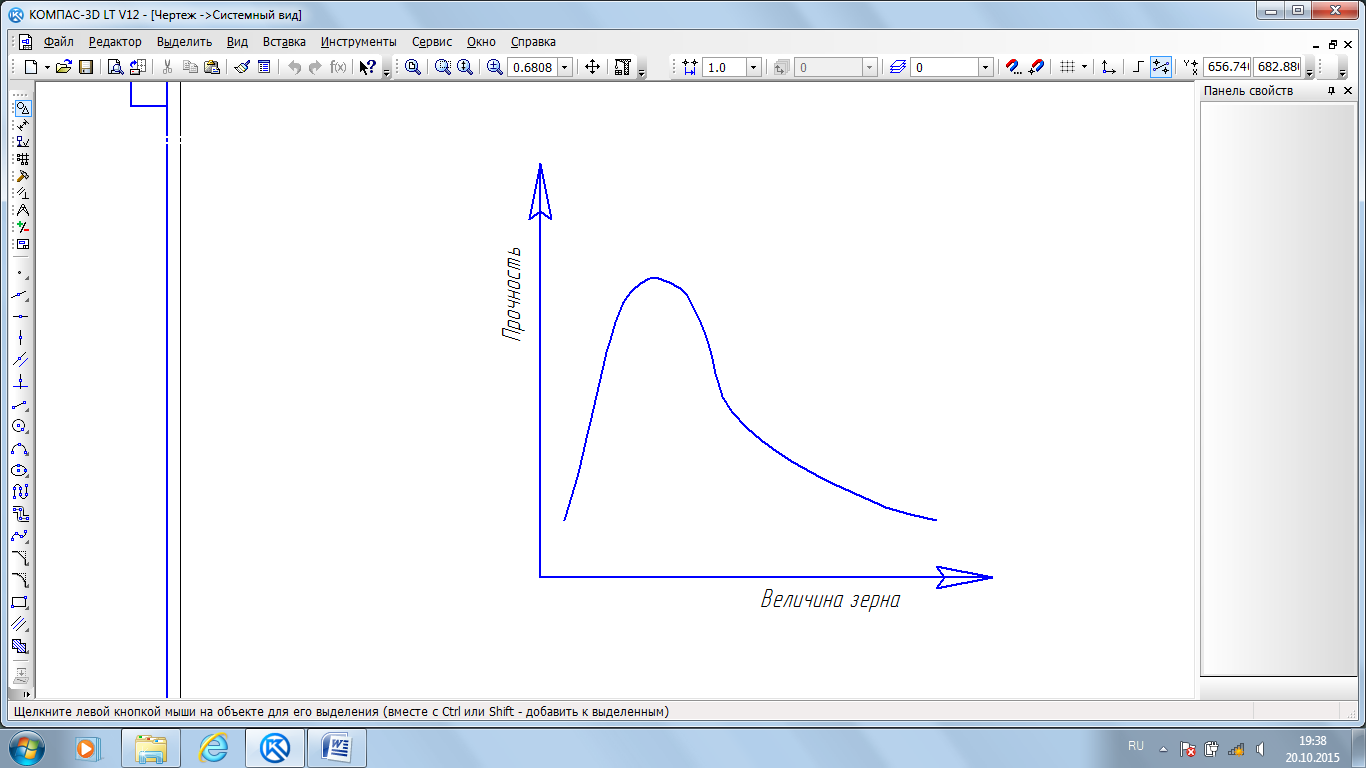Open the Справка menu
The height and width of the screenshot is (768, 1366).
533,42
